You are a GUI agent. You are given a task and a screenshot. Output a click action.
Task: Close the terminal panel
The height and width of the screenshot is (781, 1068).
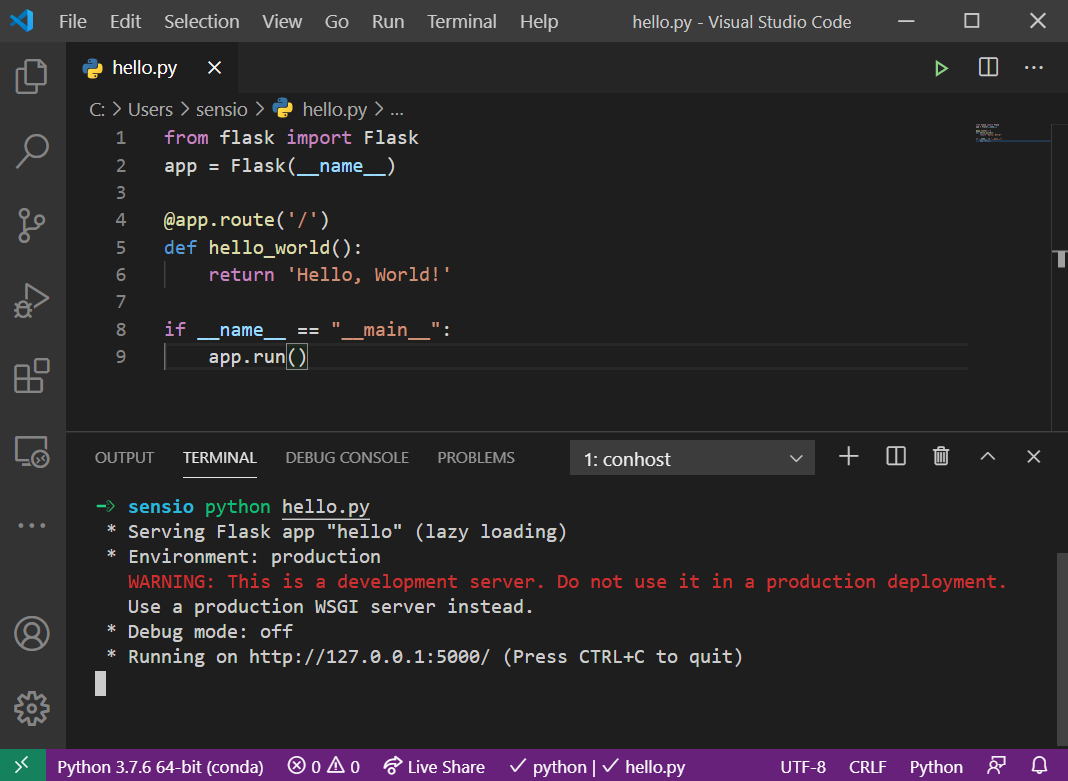1033,456
